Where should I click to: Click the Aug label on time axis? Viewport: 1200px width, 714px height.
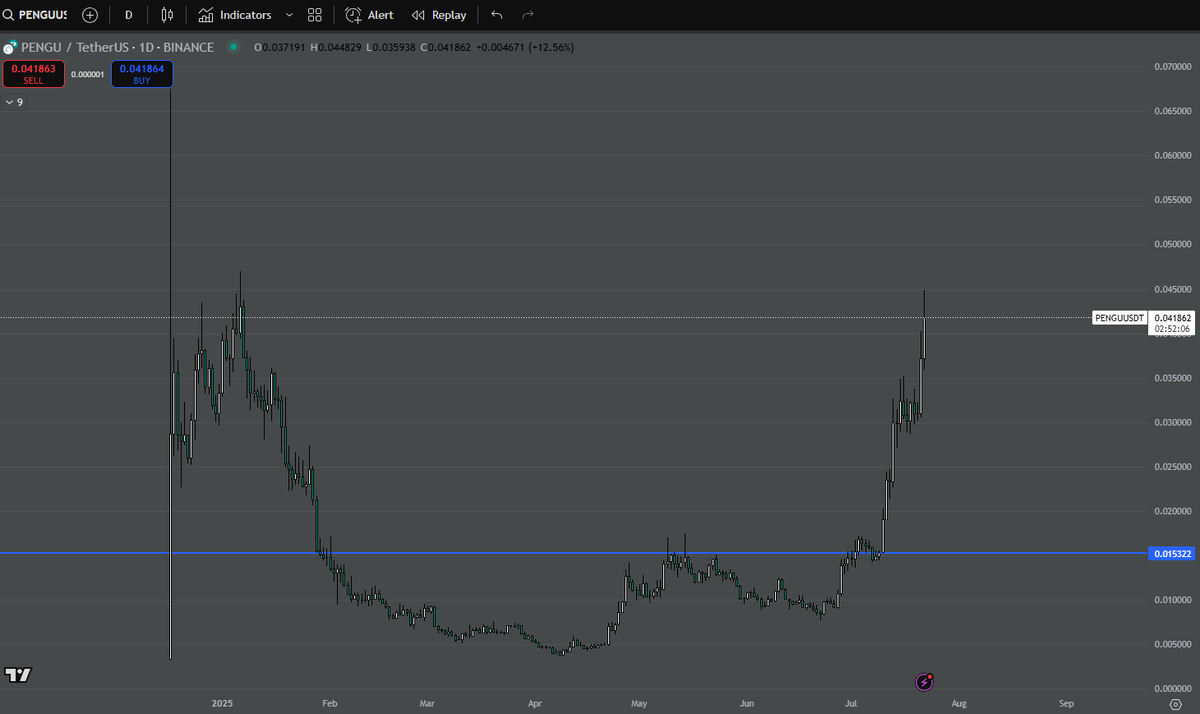(x=959, y=704)
